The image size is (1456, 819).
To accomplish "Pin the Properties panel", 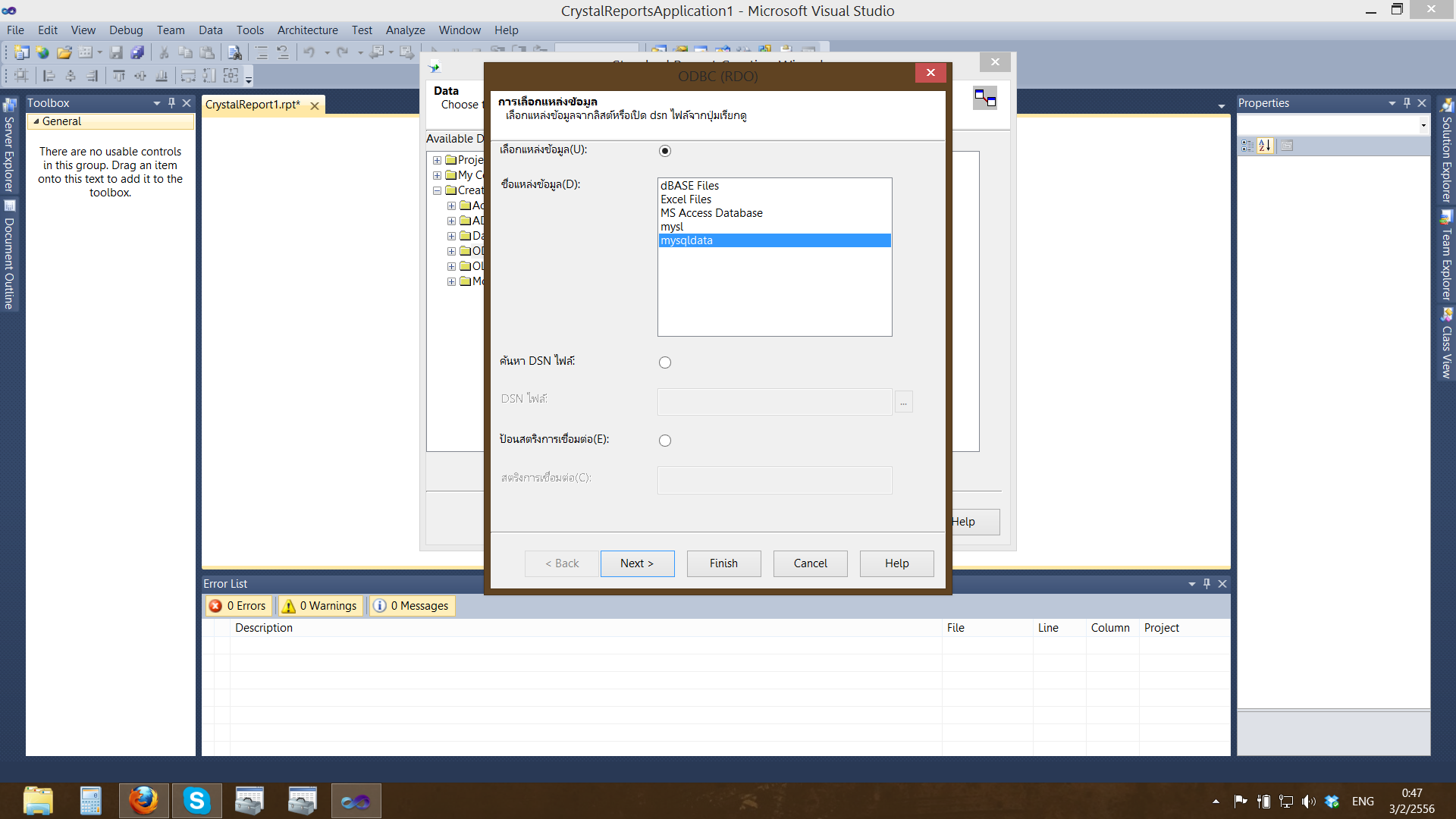I will tap(1407, 103).
